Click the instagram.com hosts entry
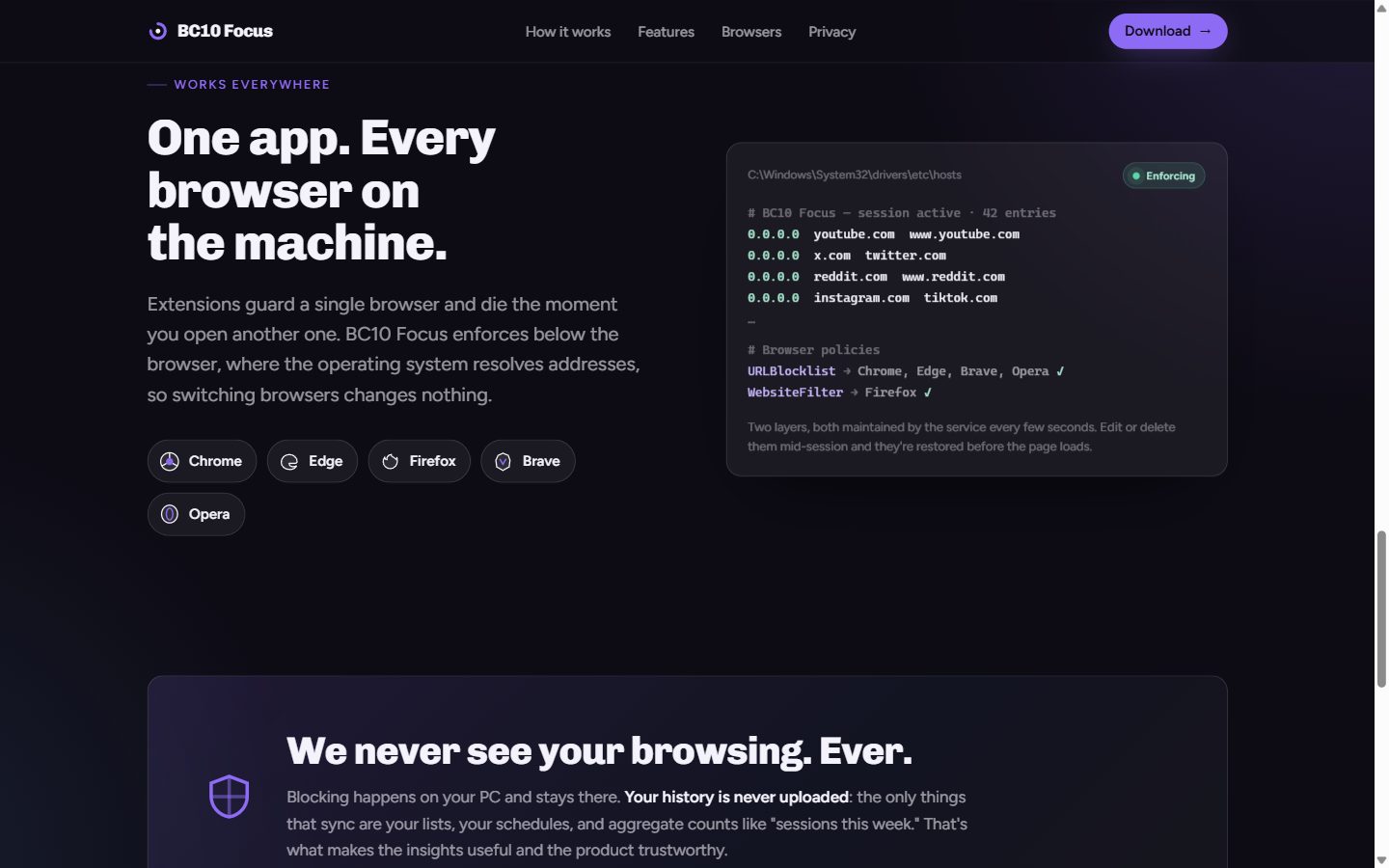The image size is (1389, 868). point(861,298)
